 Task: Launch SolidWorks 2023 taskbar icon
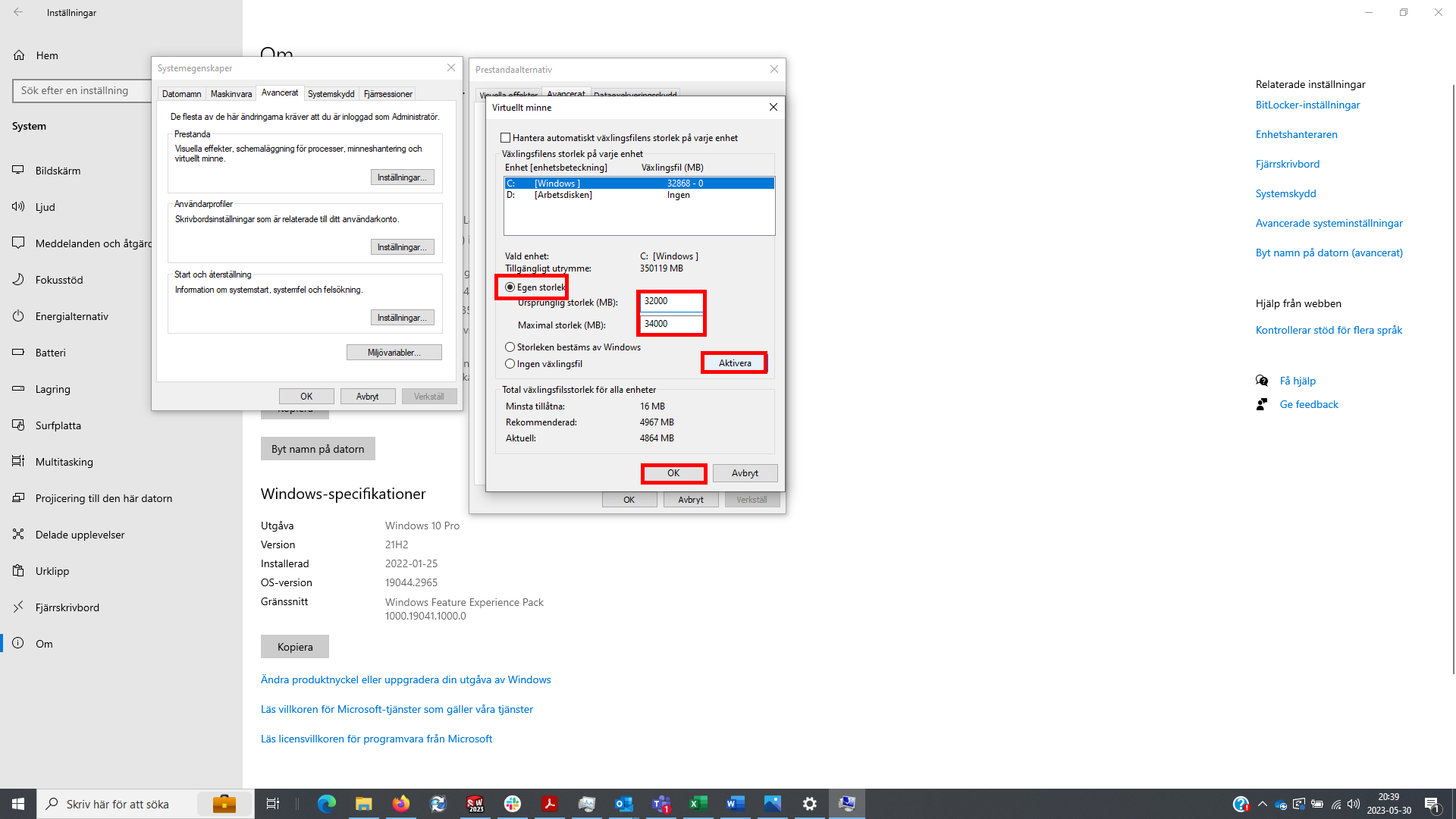(475, 804)
